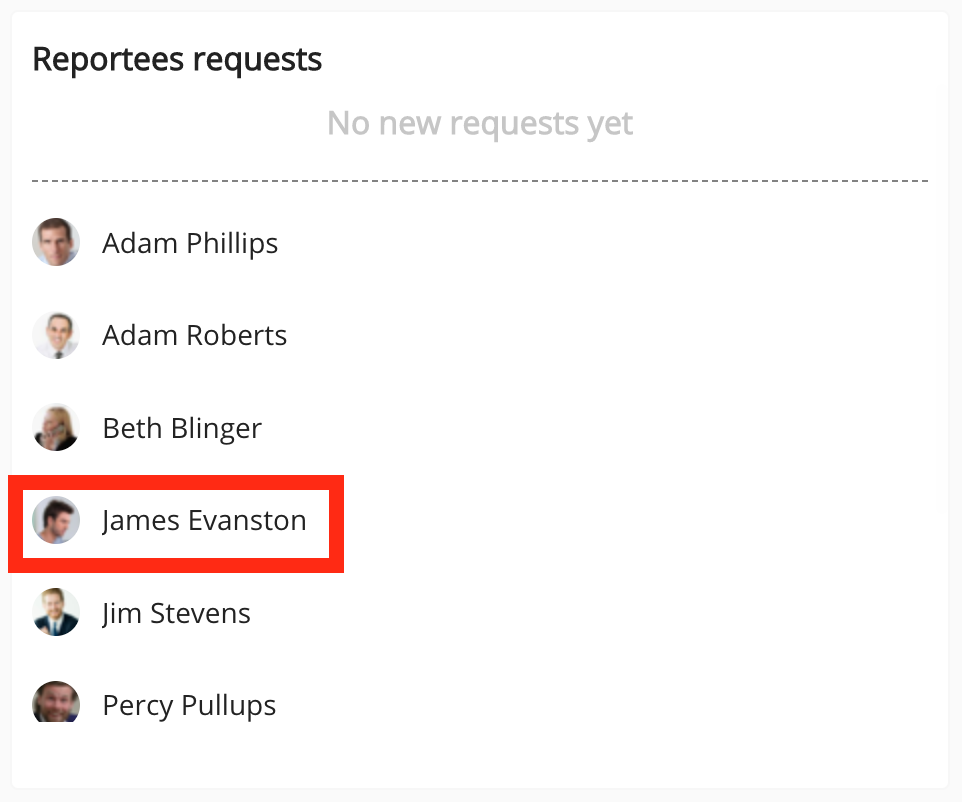This screenshot has width=962, height=802.
Task: Choose Jim Stevens from the reportees list
Action: pos(176,613)
